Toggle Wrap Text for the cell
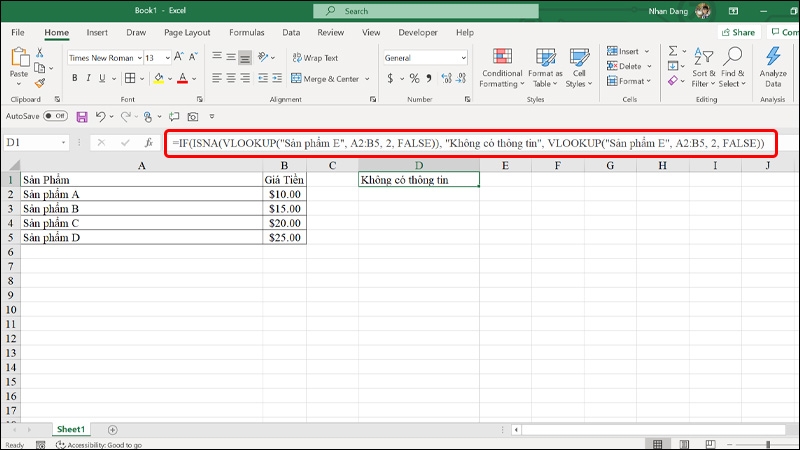The height and width of the screenshot is (450, 800). coord(313,58)
